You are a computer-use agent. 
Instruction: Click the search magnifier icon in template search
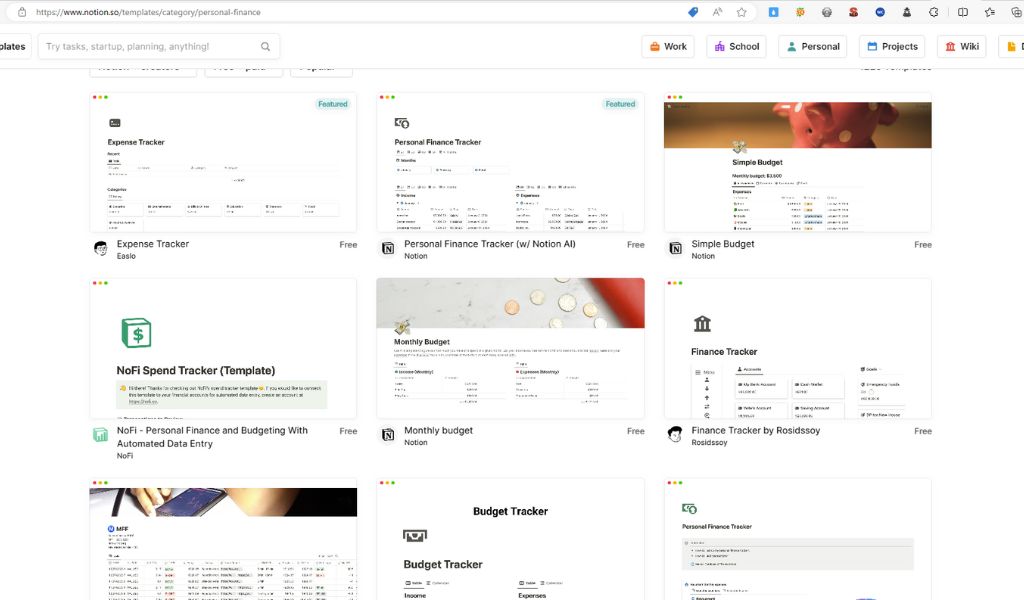point(265,46)
